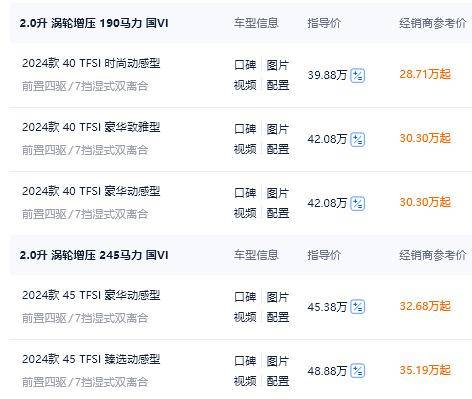Open 配置 for 45 TFSI 臻选动感型
The image size is (472, 399).
[277, 381]
